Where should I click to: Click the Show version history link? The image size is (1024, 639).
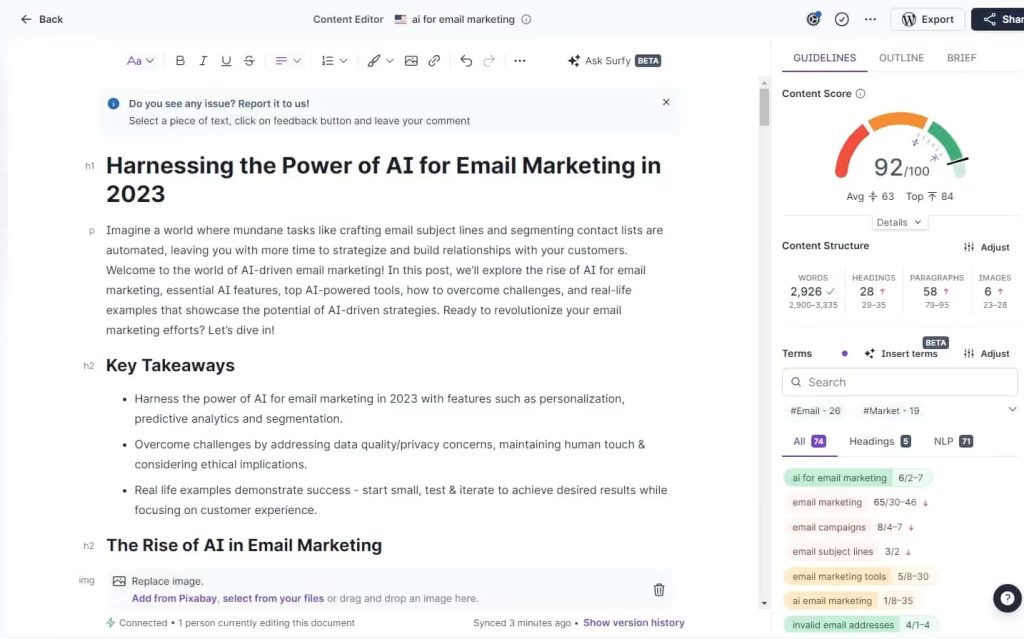tap(633, 622)
